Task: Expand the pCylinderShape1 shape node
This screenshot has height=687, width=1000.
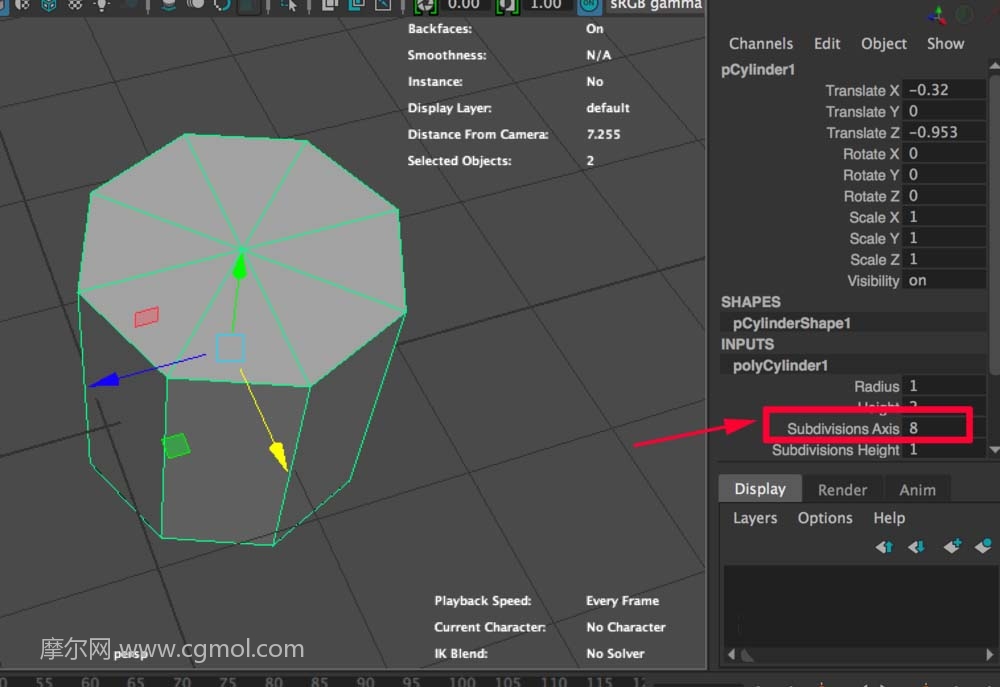Action: click(x=791, y=323)
